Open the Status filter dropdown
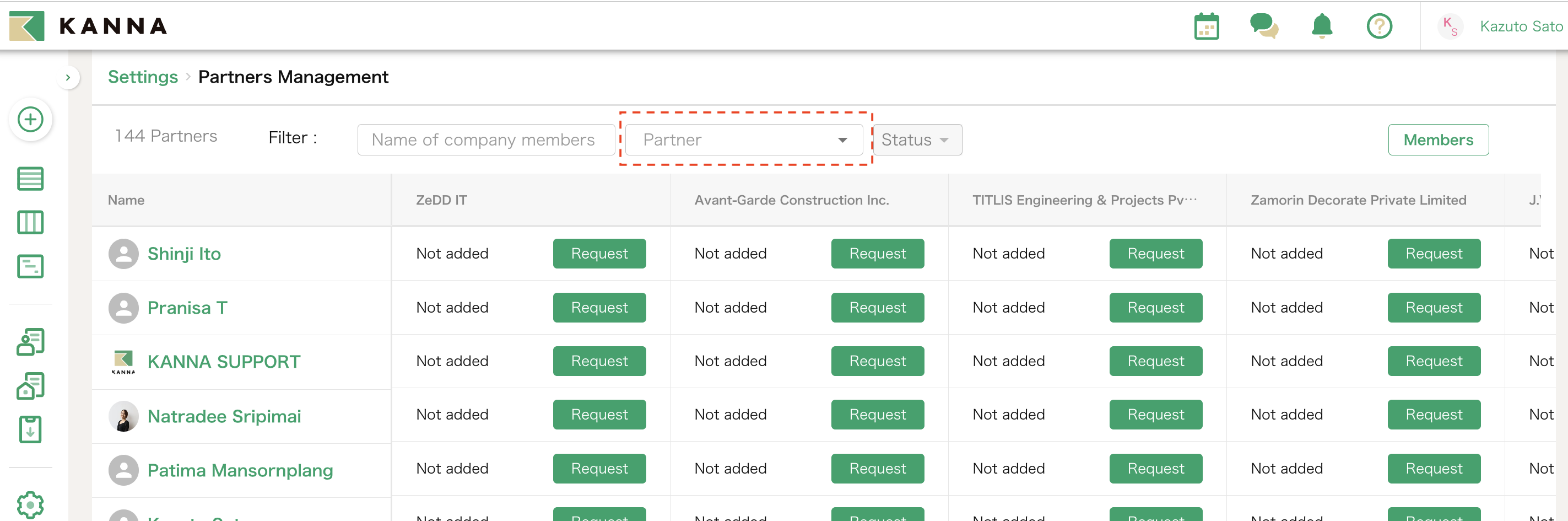This screenshot has width=1568, height=521. [x=916, y=140]
